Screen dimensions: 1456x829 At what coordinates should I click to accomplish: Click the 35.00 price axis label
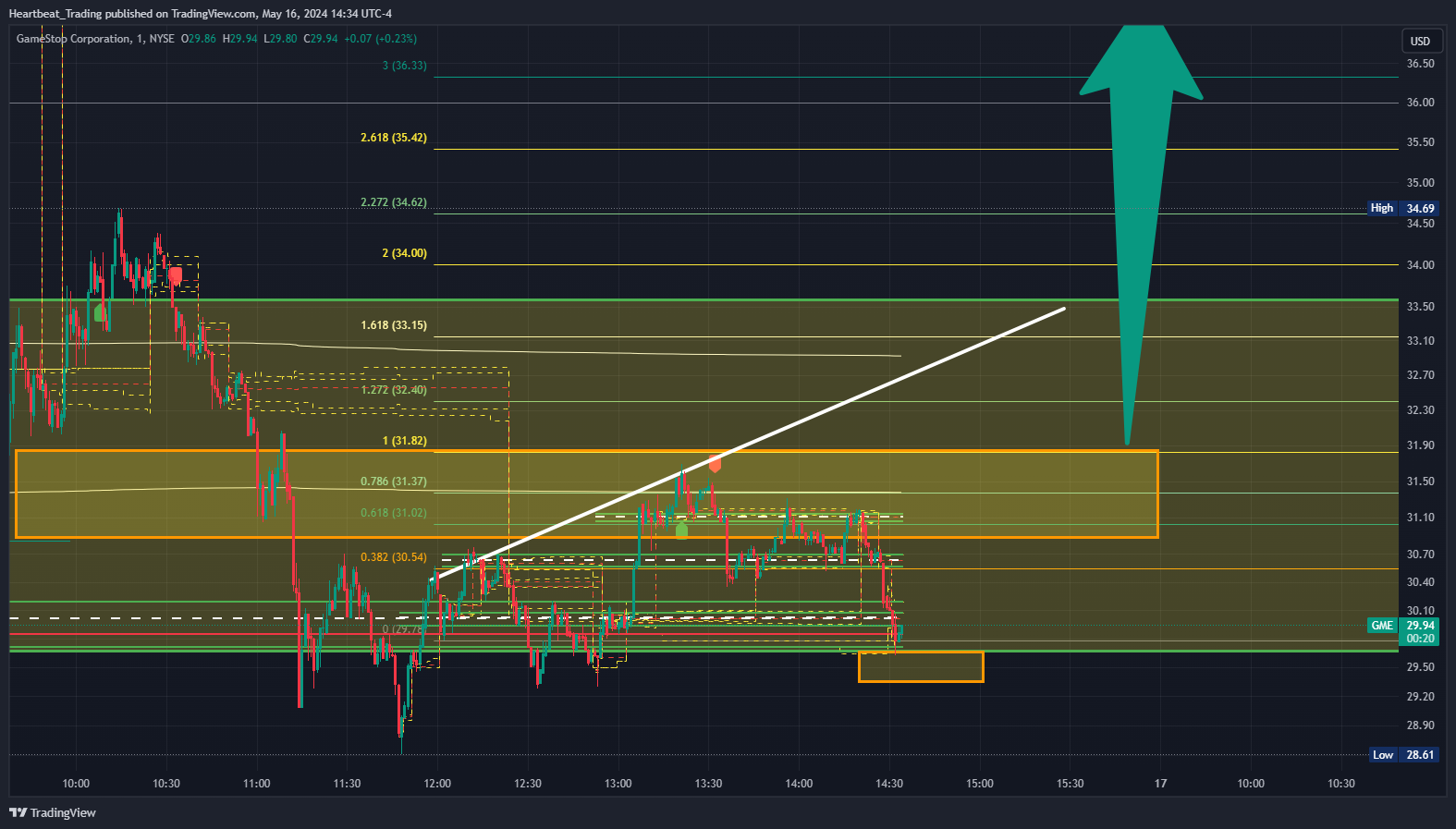tap(1421, 183)
